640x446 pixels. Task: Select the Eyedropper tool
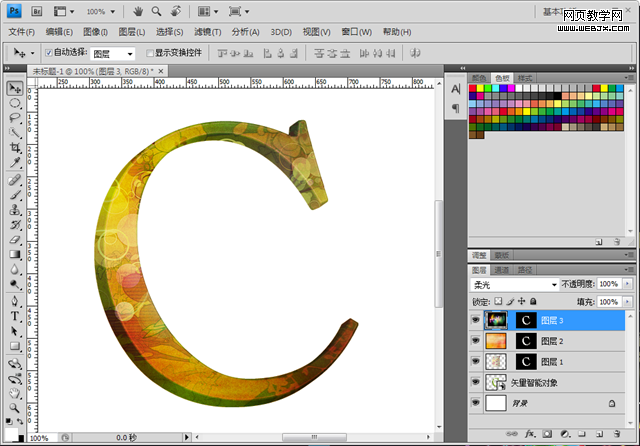(x=15, y=163)
